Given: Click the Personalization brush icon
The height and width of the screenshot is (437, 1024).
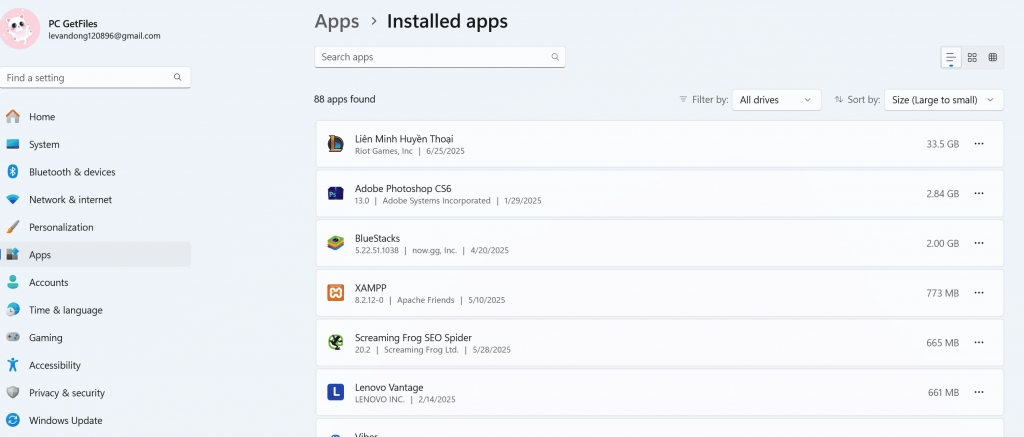Looking at the screenshot, I should 12,227.
